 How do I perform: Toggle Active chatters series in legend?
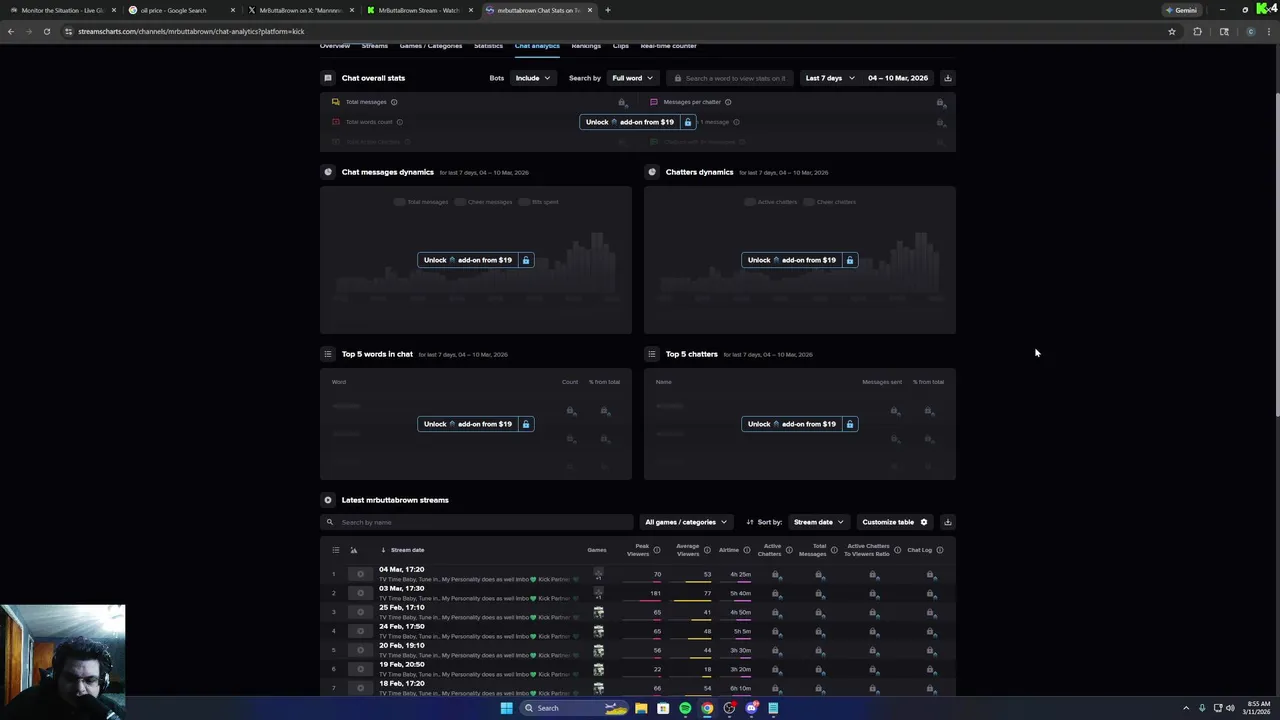tap(771, 202)
